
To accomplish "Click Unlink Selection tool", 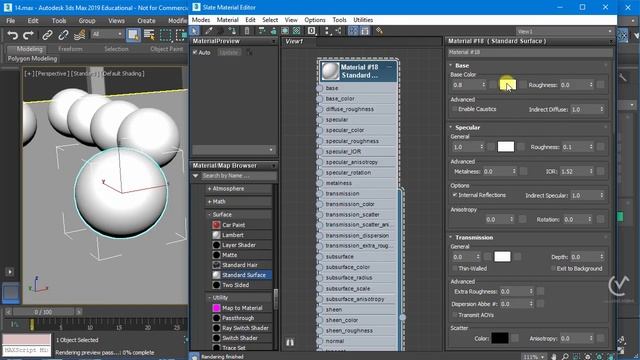I will (x=63, y=35).
